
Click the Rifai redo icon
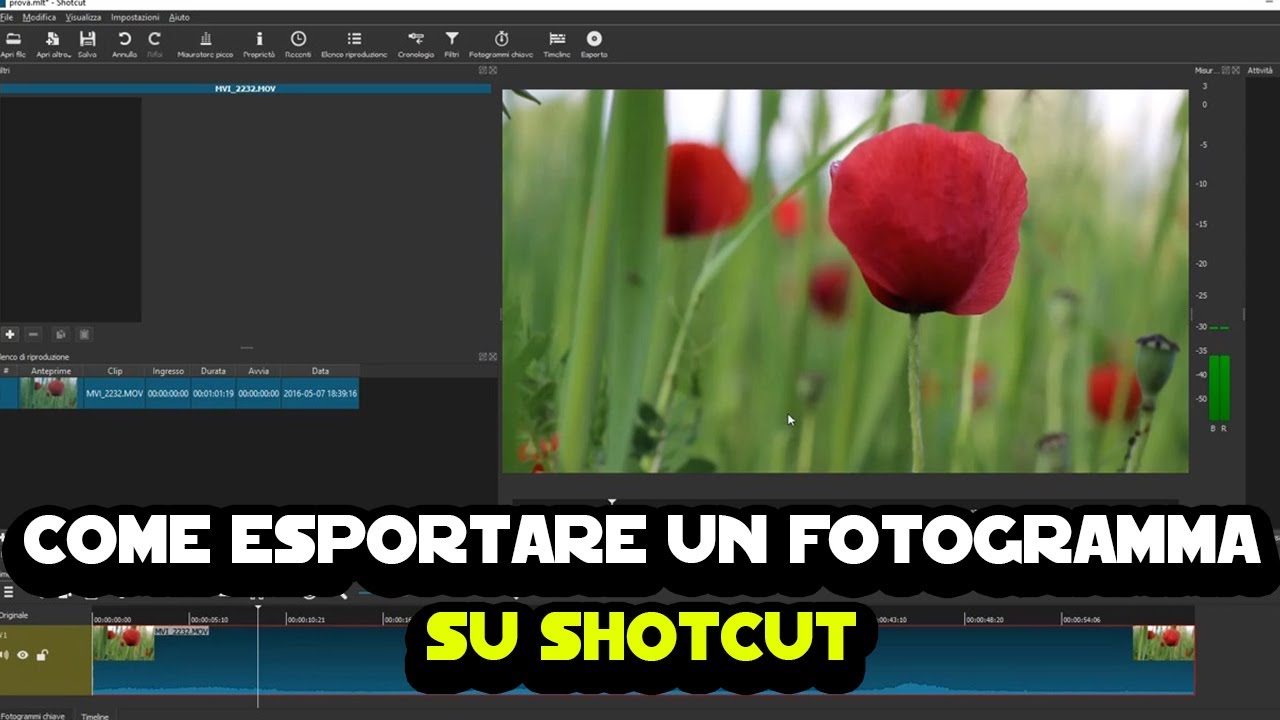click(x=154, y=44)
